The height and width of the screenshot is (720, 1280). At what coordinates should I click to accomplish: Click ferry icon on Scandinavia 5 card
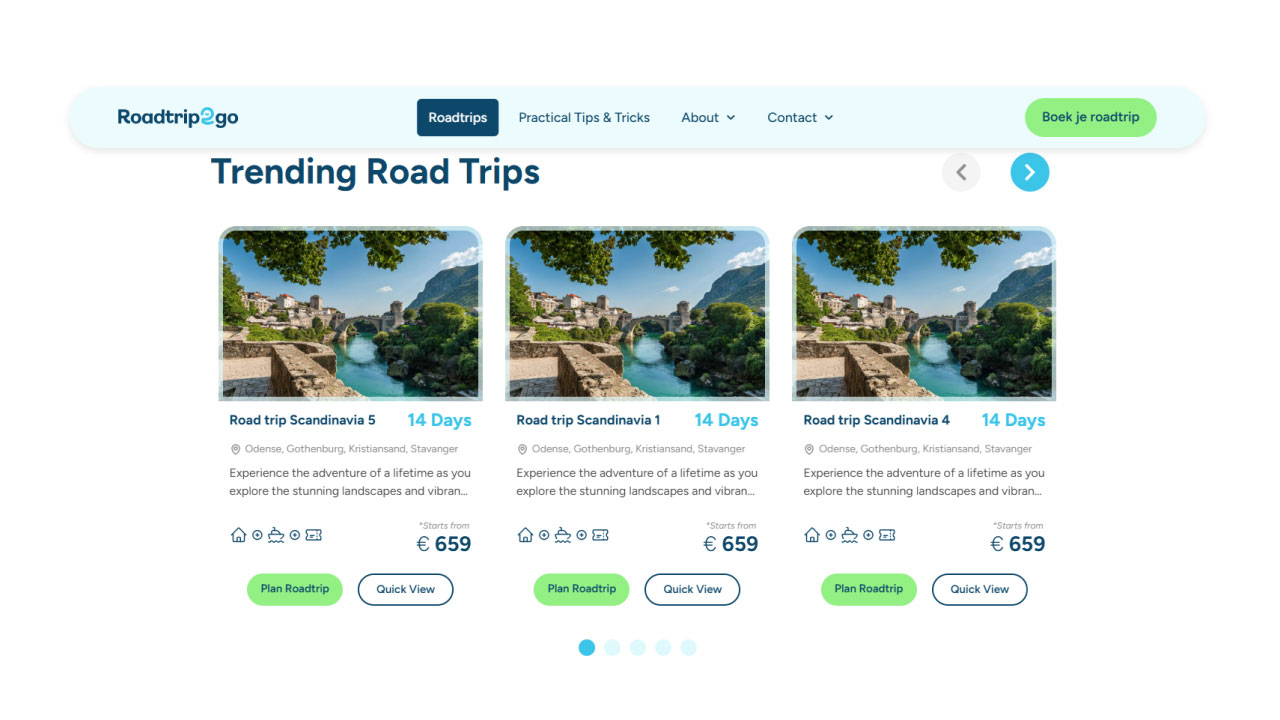tap(276, 535)
